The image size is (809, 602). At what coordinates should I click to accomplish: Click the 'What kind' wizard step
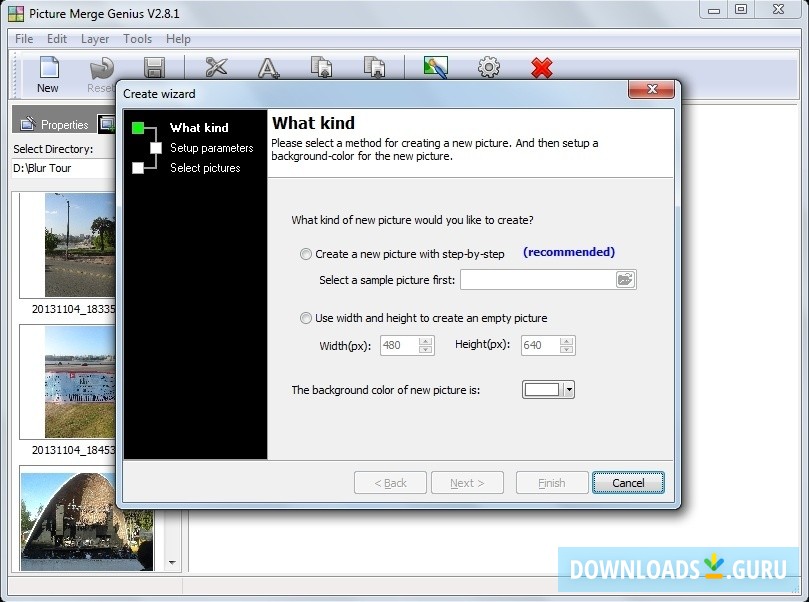click(199, 128)
